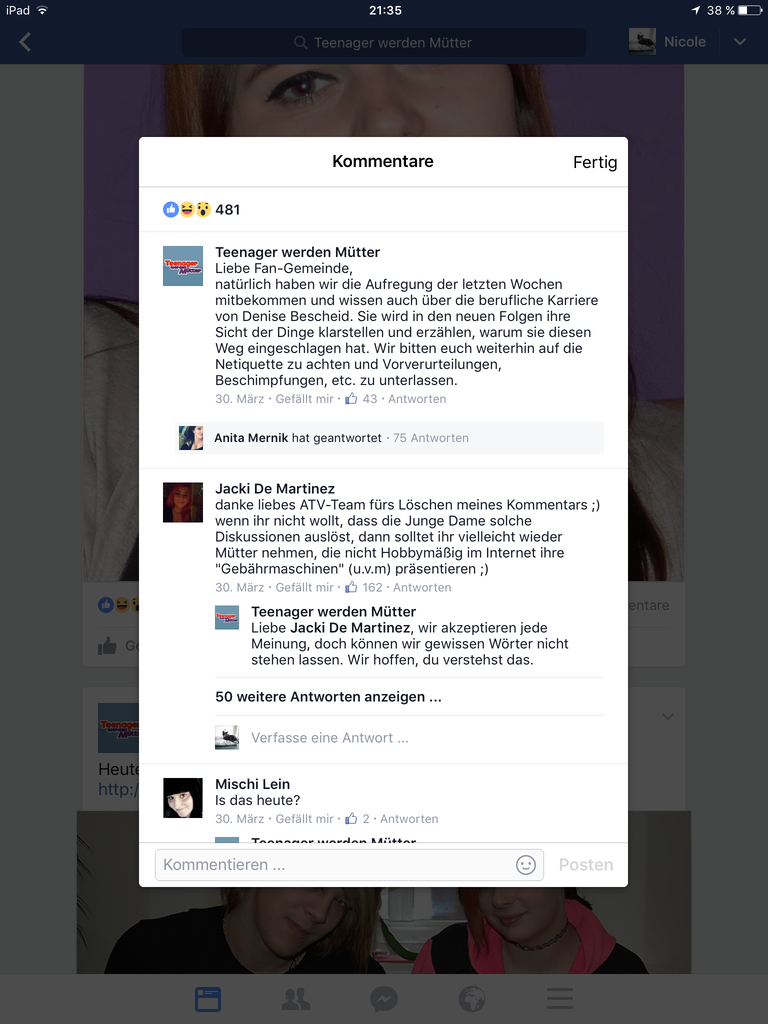Tap Fertig to close comments
Image resolution: width=768 pixels, height=1024 pixels.
(595, 162)
